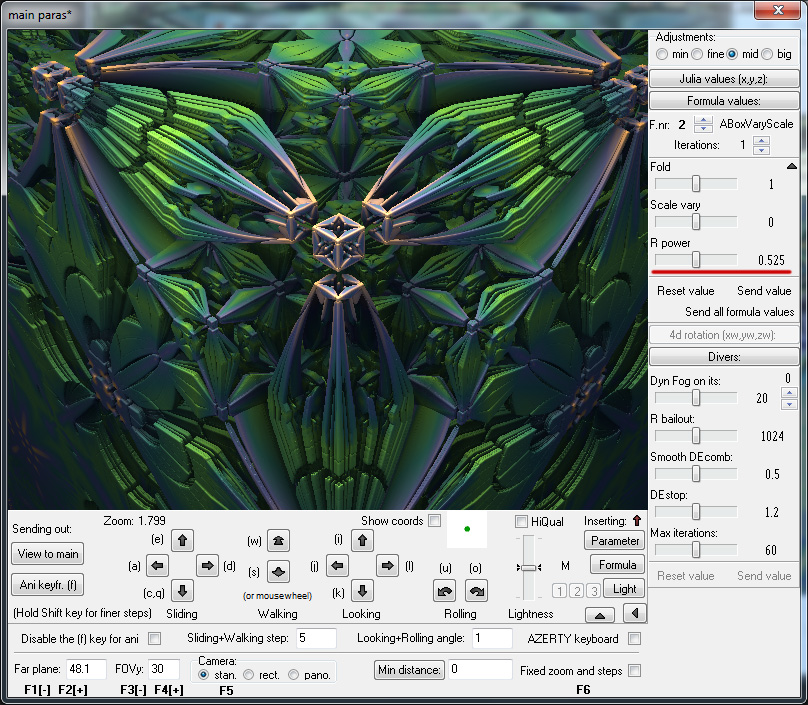Click the R power slider handle
Viewport: 808px width, 705px height.
pos(696,260)
